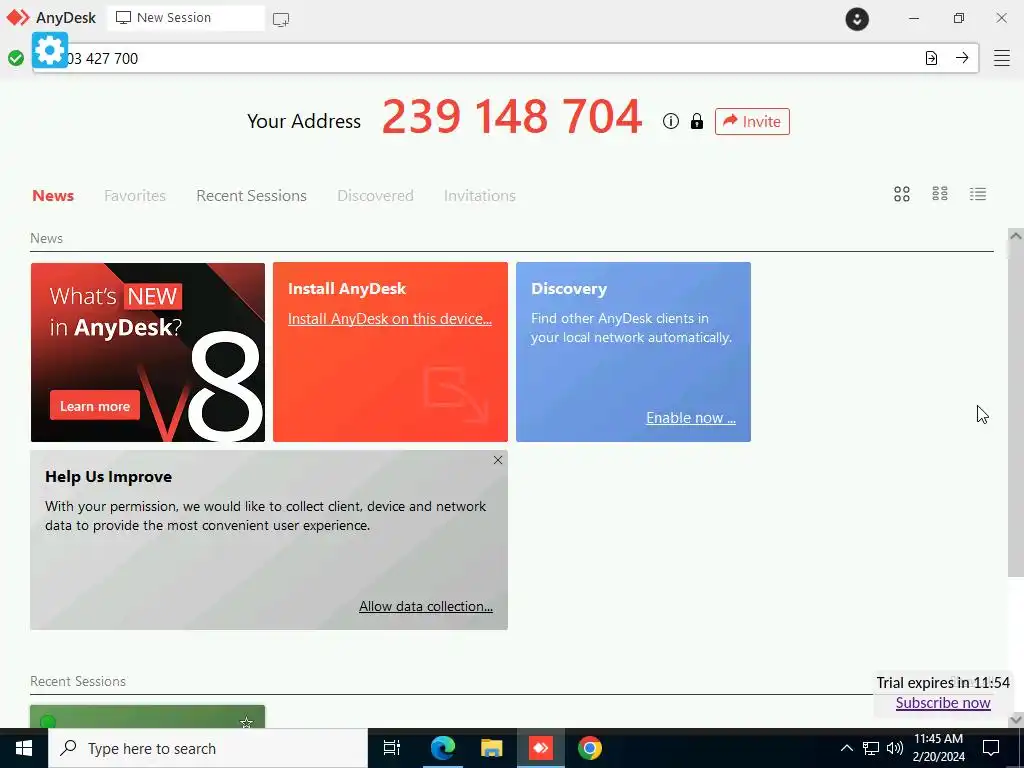Screen dimensions: 1024x768
Task: Click the address number 239 148 704
Action: [512, 117]
